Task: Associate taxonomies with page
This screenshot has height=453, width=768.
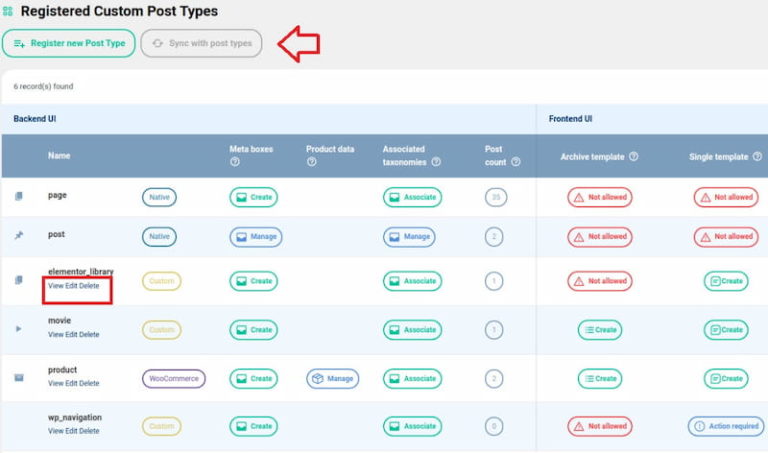Action: point(412,197)
